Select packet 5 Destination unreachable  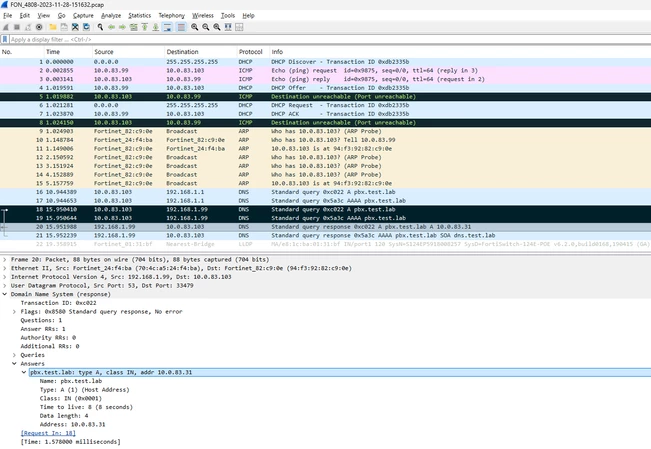point(326,97)
